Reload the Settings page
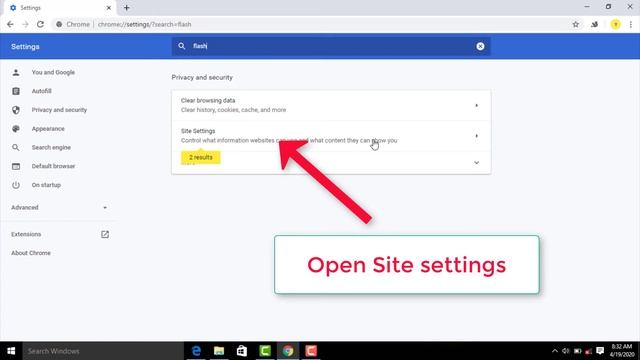 [x=40, y=24]
